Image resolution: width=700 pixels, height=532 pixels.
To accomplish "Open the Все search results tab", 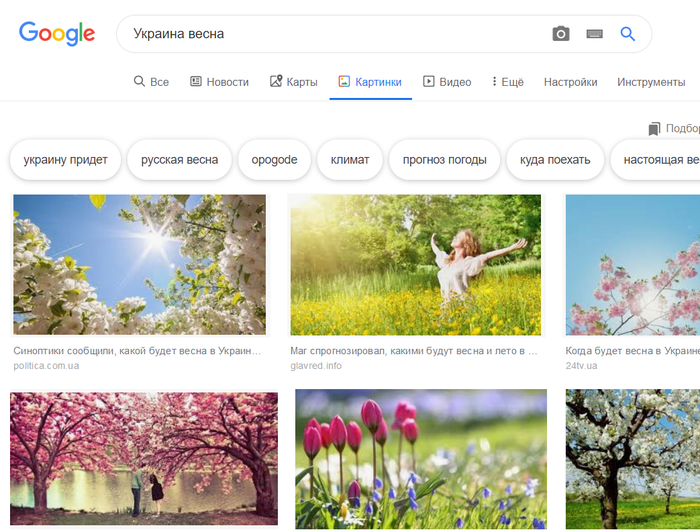I will (151, 82).
